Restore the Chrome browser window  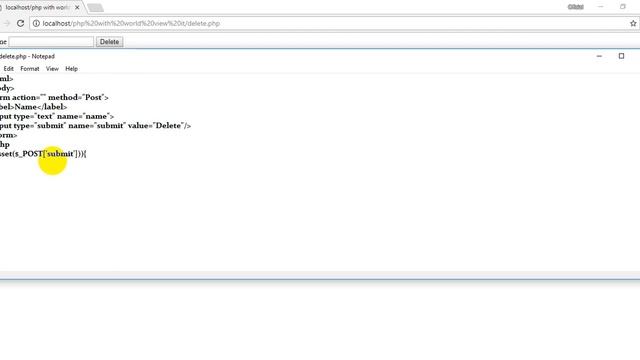click(x=622, y=7)
